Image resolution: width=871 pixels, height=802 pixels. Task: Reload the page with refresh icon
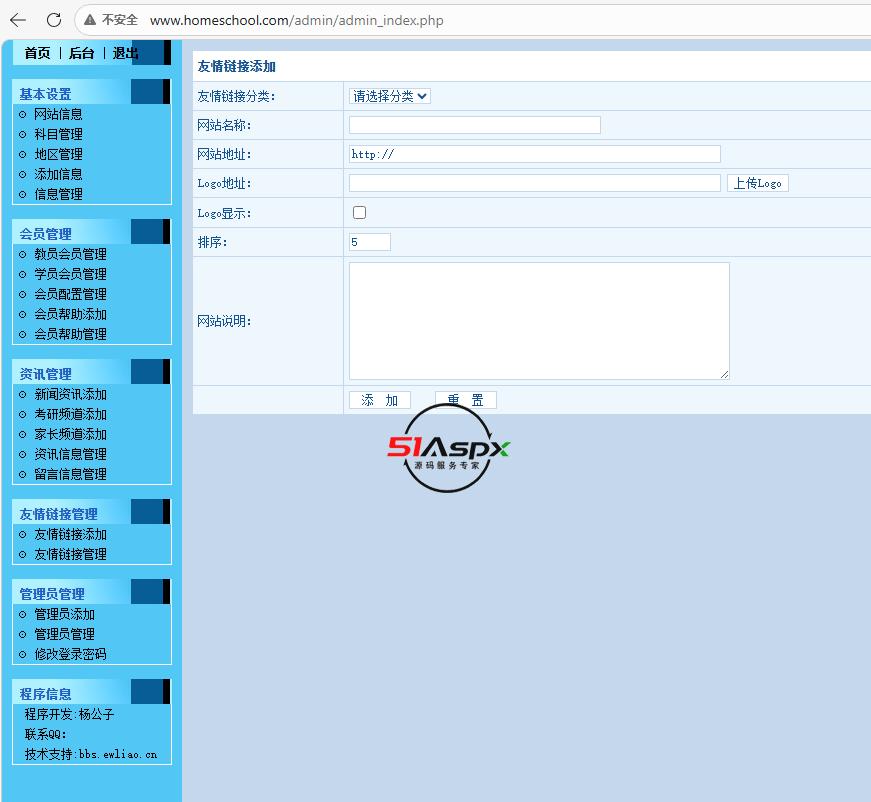pyautogui.click(x=54, y=21)
